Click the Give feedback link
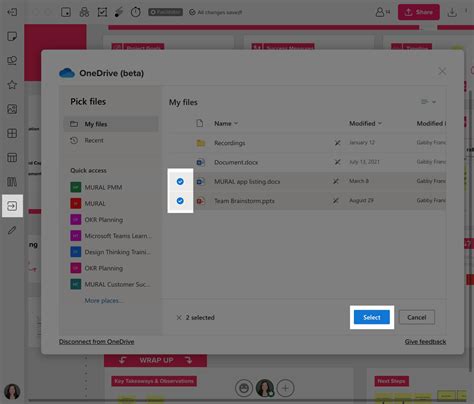 [x=425, y=342]
